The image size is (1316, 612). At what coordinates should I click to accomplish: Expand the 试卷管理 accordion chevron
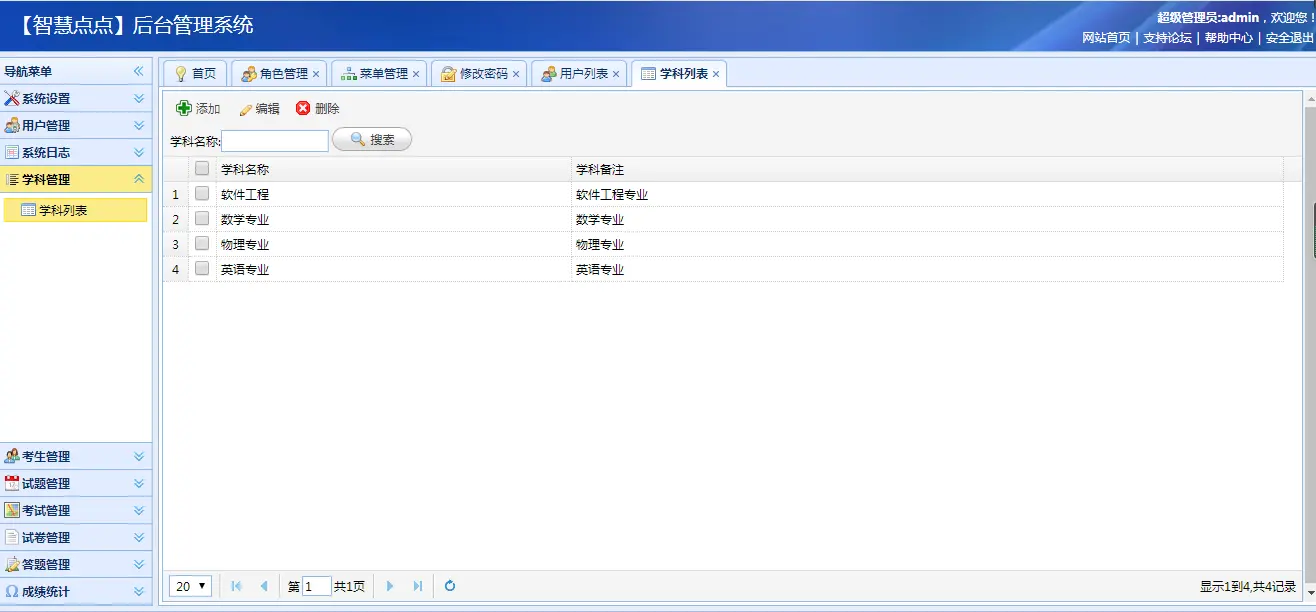pos(139,538)
